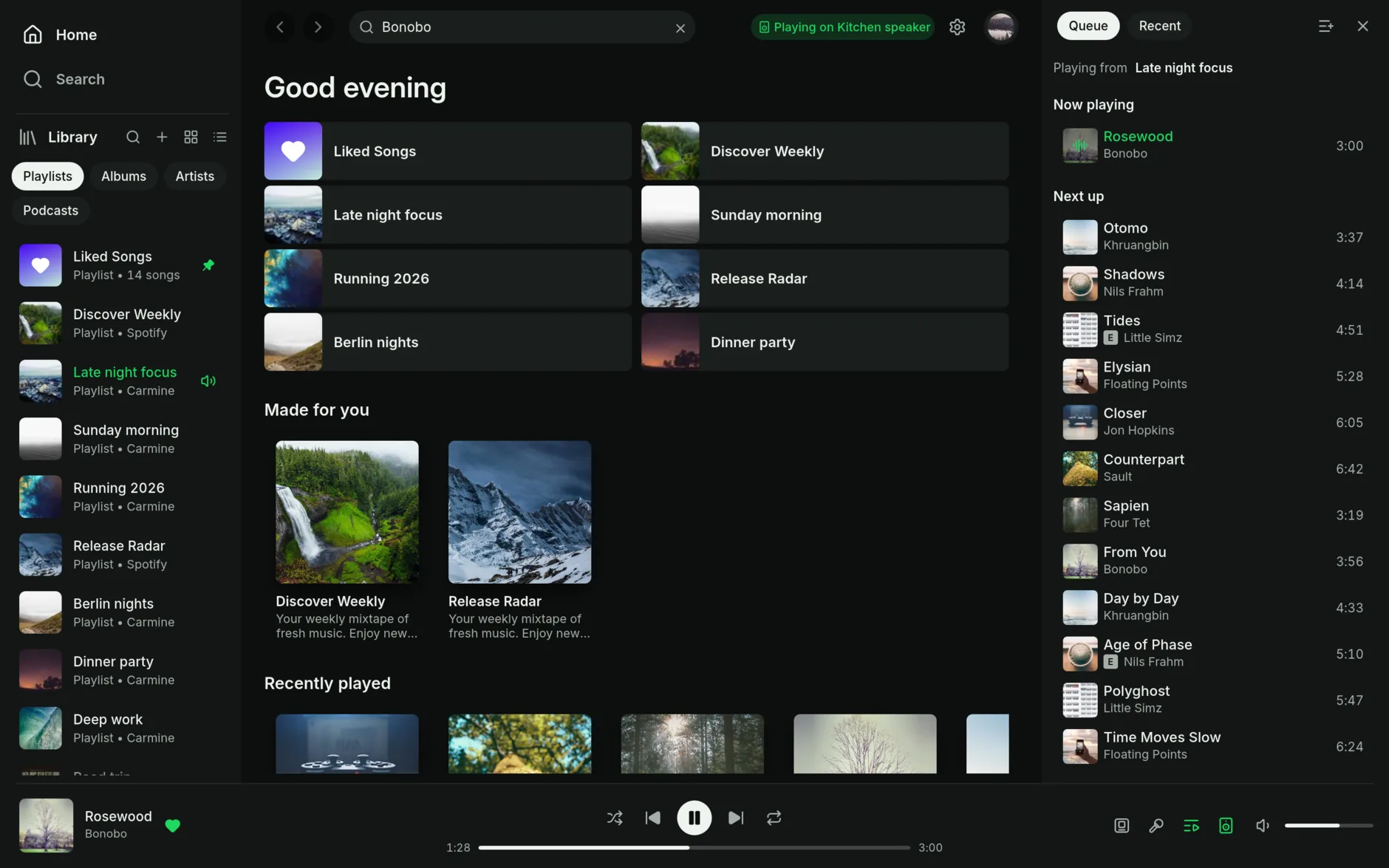The image size is (1389, 868).
Task: Click the Home icon in sidebar
Action: coord(33,35)
